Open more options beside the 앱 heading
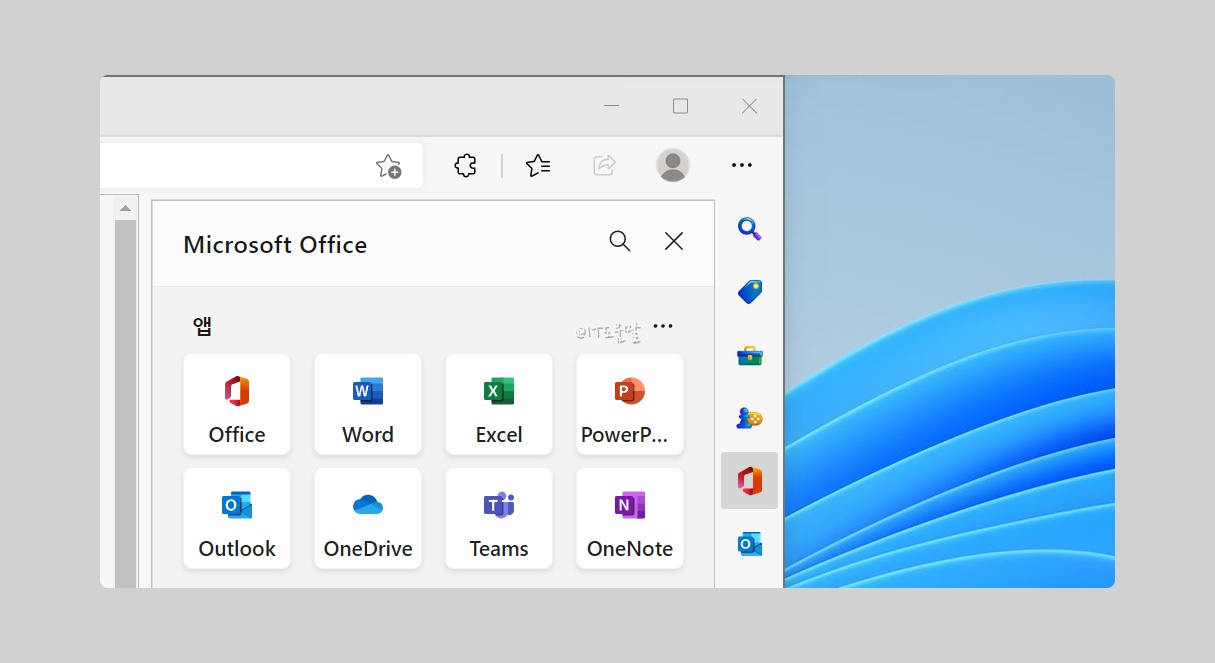The height and width of the screenshot is (663, 1215). (x=663, y=326)
